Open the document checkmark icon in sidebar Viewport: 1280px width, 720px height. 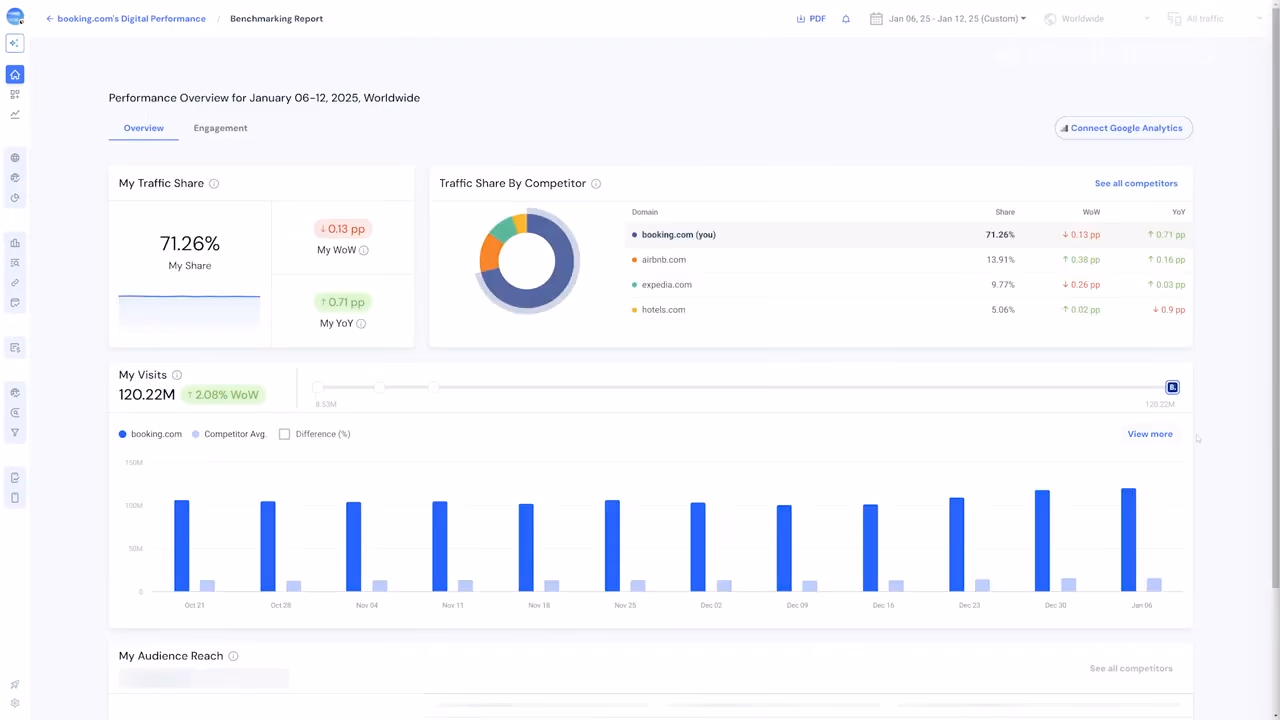pyautogui.click(x=15, y=478)
